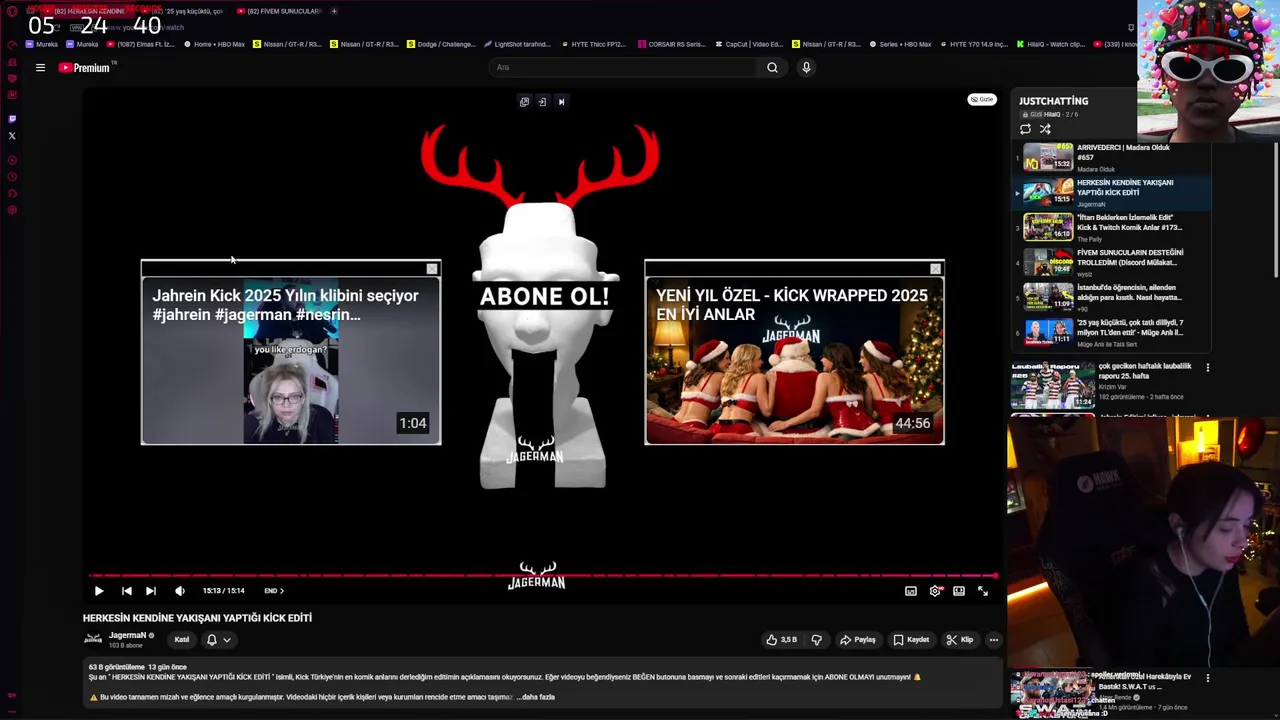Viewport: 1280px width, 720px height.
Task: Open 'Jahrein Kick 2025' end-screen video
Action: (x=291, y=352)
